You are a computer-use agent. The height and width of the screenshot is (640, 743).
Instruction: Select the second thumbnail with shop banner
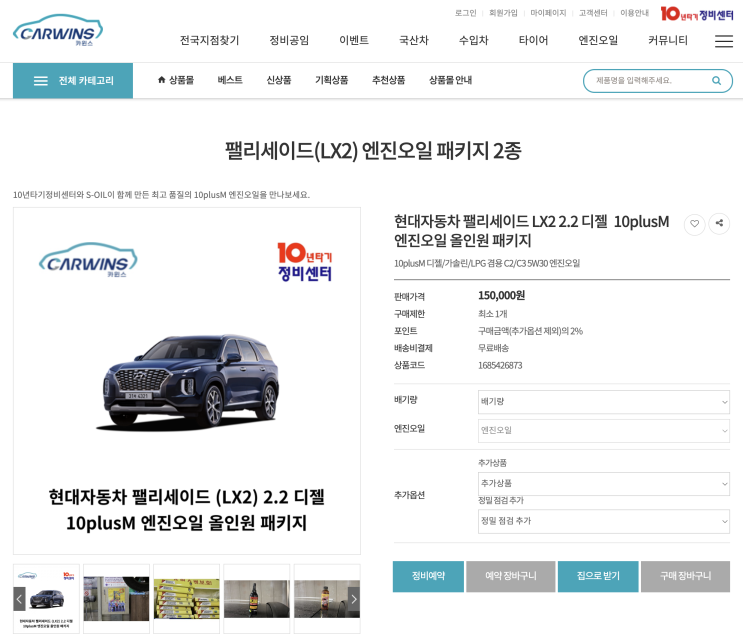pyautogui.click(x=117, y=599)
